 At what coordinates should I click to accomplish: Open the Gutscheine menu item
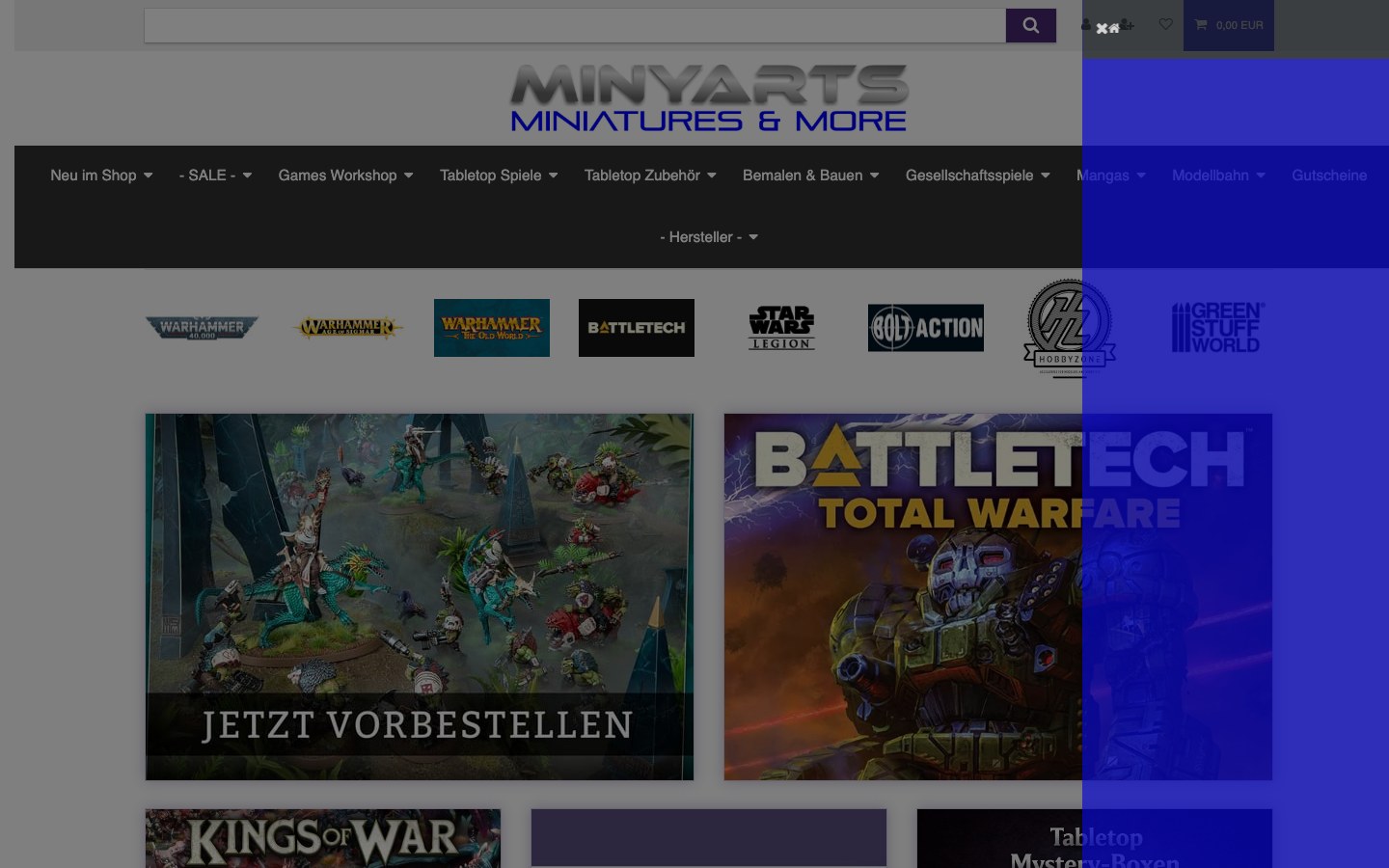1329,176
